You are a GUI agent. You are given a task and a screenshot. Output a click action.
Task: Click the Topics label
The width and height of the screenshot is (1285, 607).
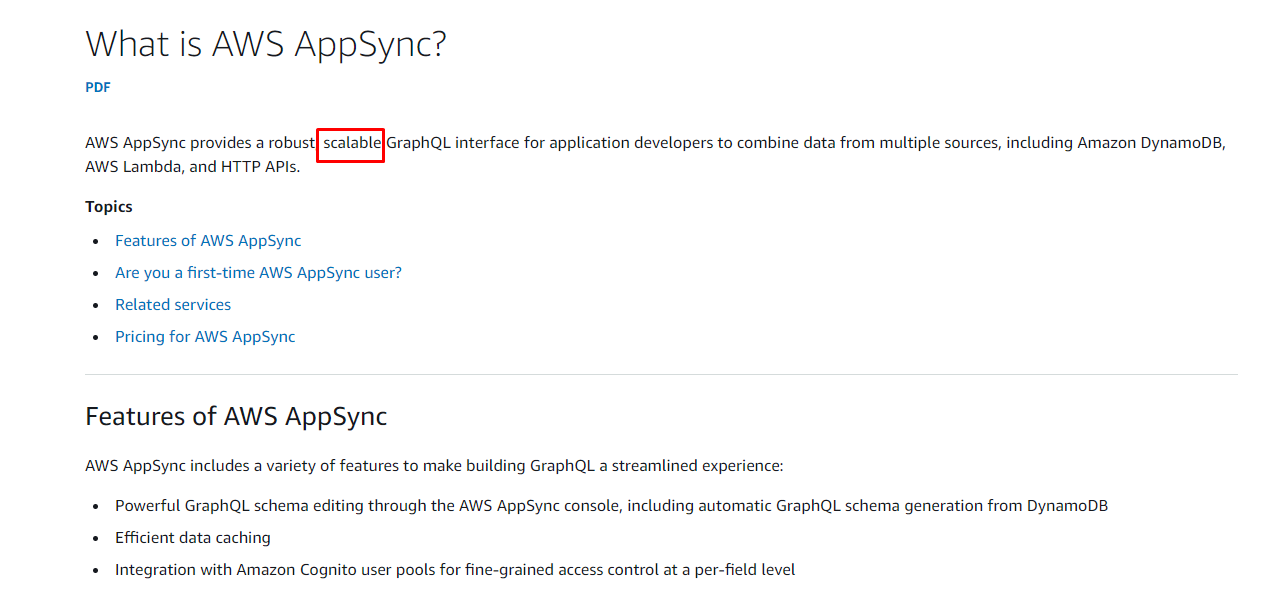tap(108, 206)
